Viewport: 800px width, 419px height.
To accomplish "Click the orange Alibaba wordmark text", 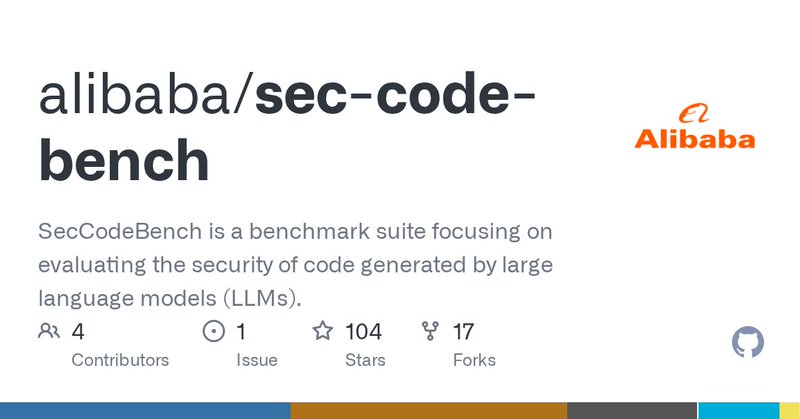I will coord(695,138).
